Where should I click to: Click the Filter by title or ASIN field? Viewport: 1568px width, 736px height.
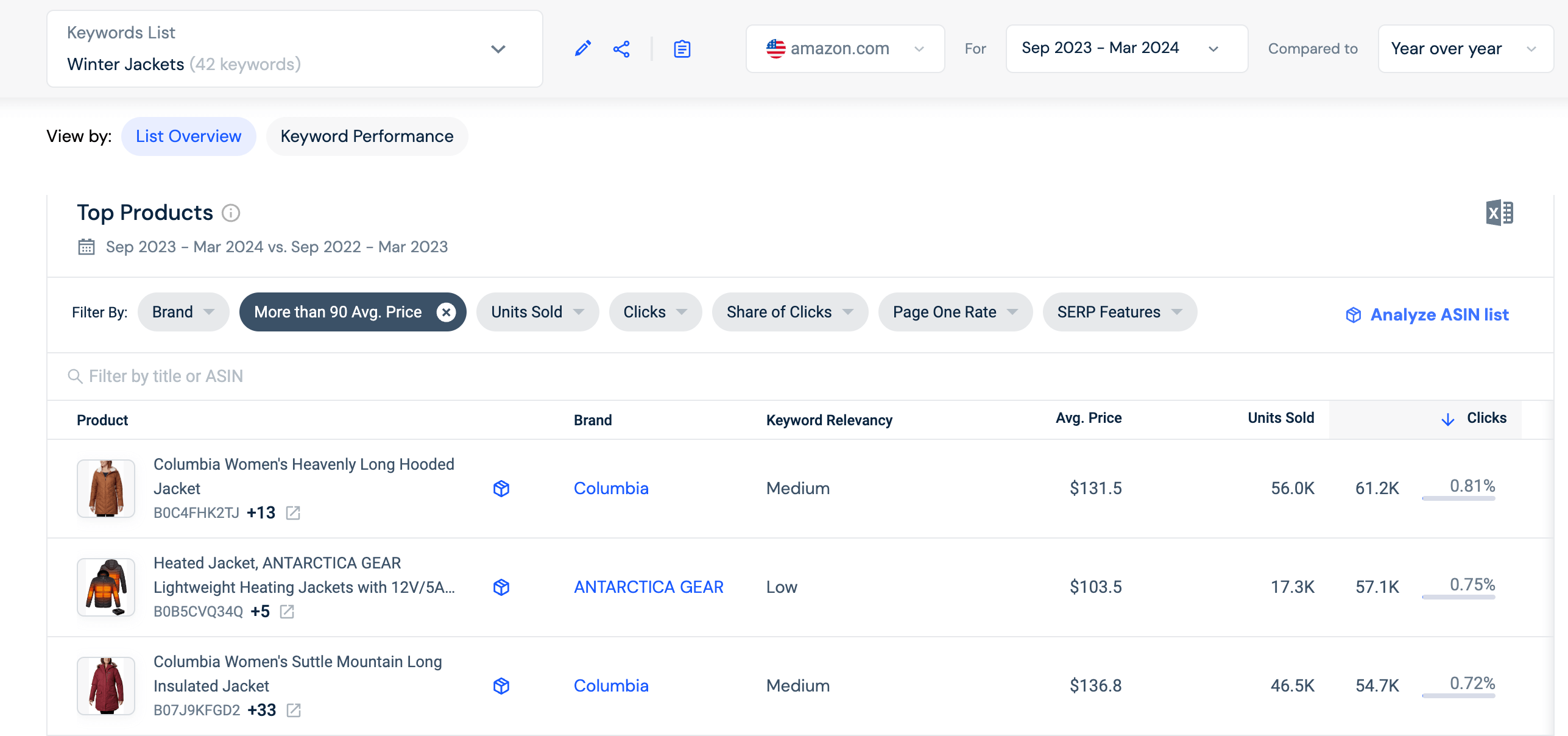point(800,377)
